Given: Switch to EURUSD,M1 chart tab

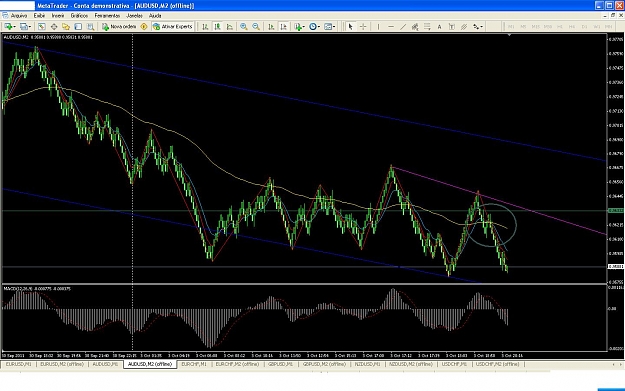Looking at the screenshot, I should click(18, 364).
